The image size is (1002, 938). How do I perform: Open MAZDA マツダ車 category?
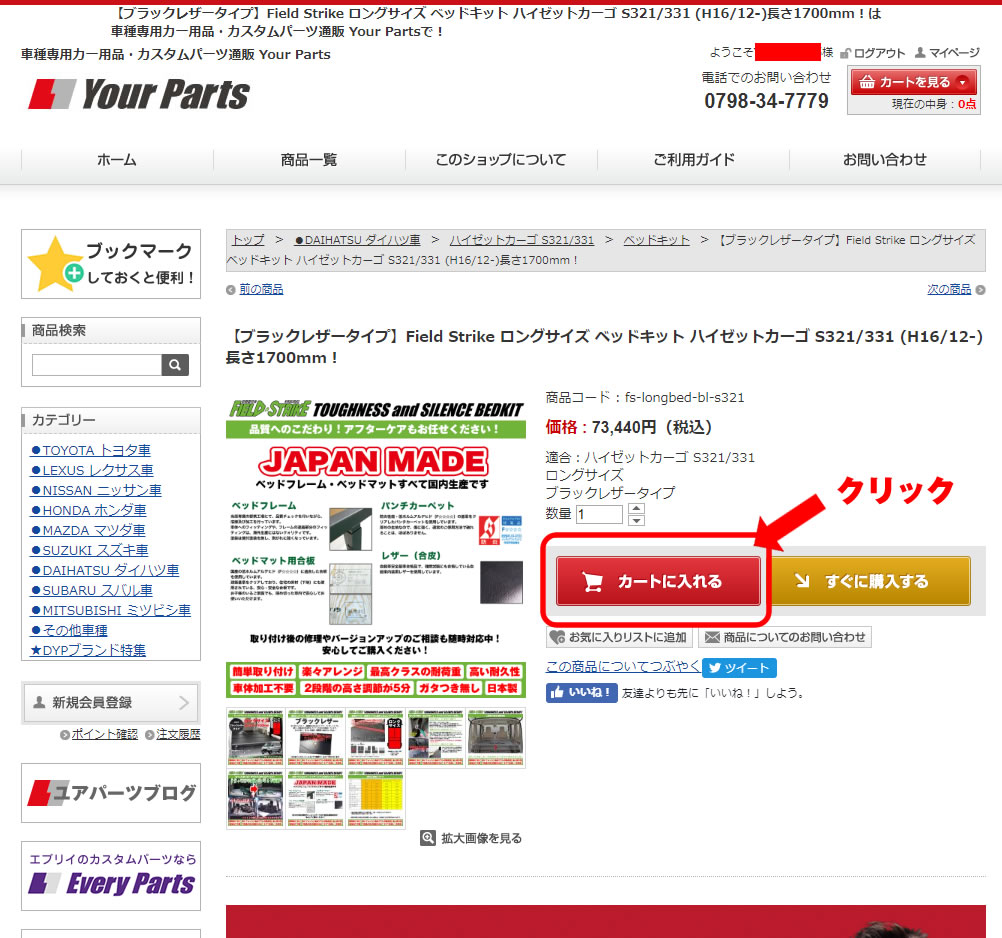(x=88, y=530)
